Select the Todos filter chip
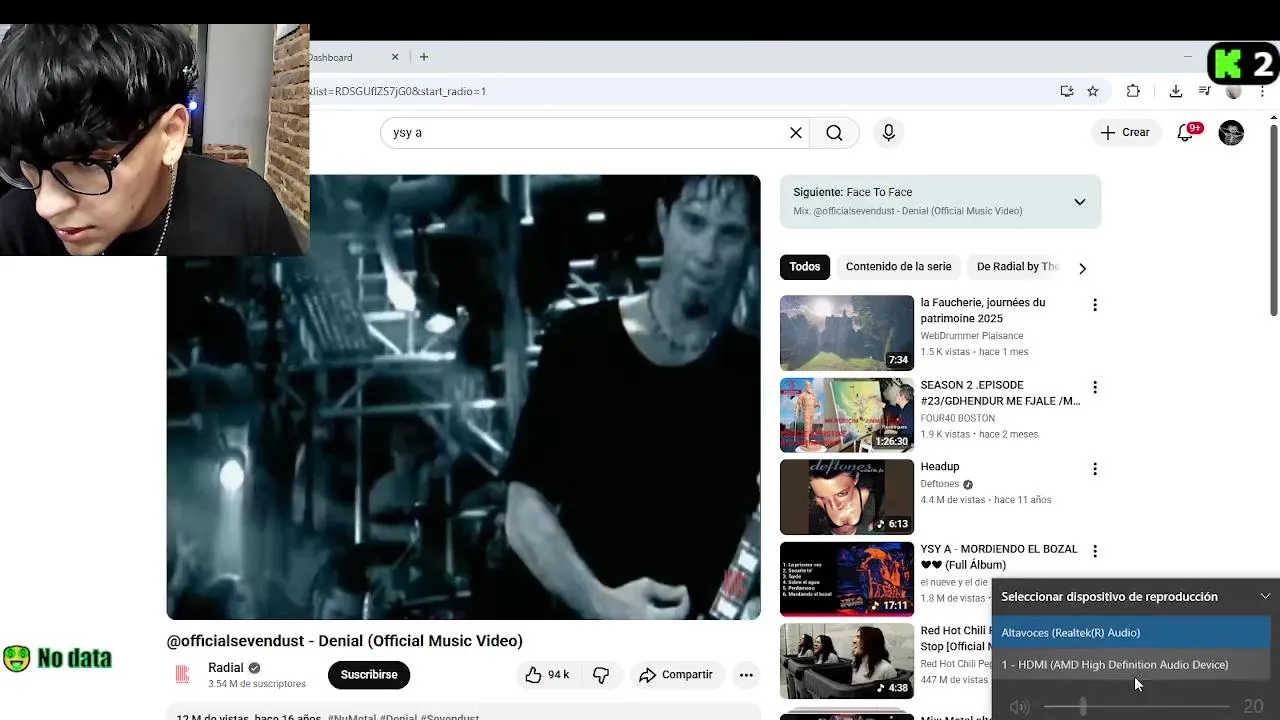 click(x=804, y=267)
